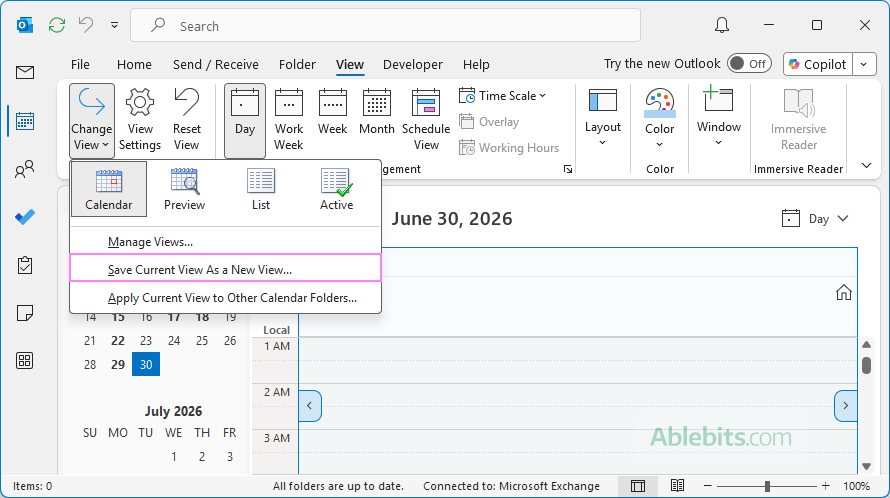Go to the next day arrow
This screenshot has height=498, width=890.
point(845,405)
